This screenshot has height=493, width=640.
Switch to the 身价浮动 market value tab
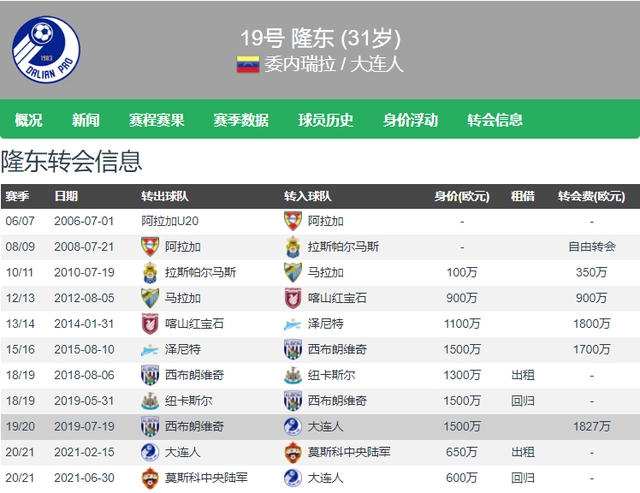[410, 120]
